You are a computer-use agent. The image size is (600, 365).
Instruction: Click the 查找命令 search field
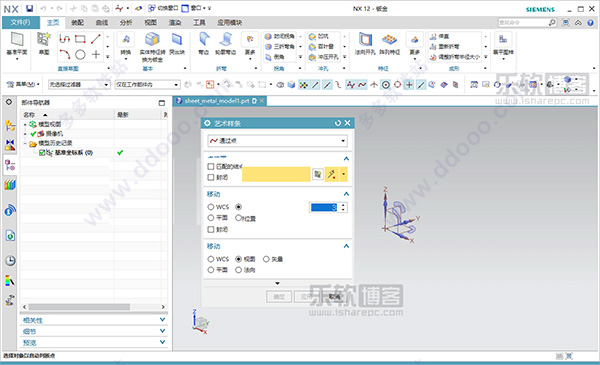click(522, 23)
